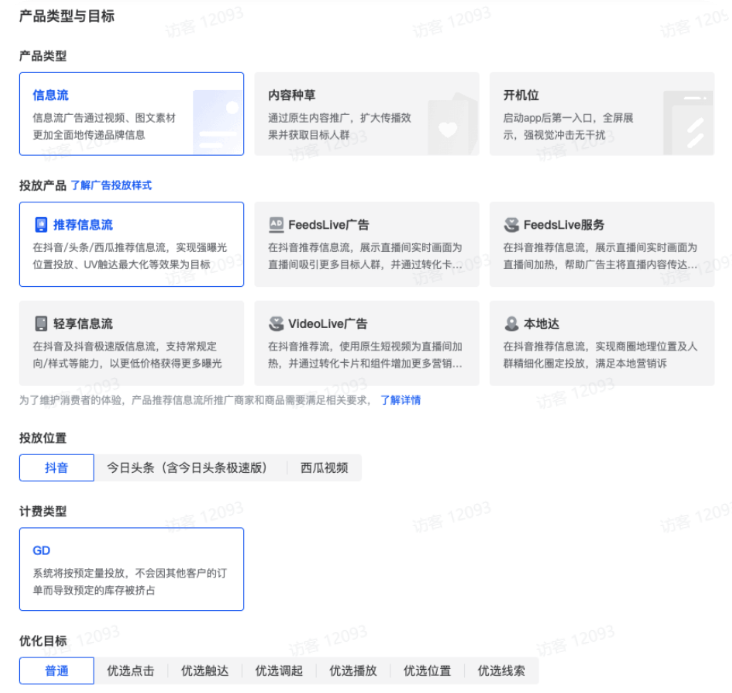Click the 优化目标 label

(x=43, y=641)
